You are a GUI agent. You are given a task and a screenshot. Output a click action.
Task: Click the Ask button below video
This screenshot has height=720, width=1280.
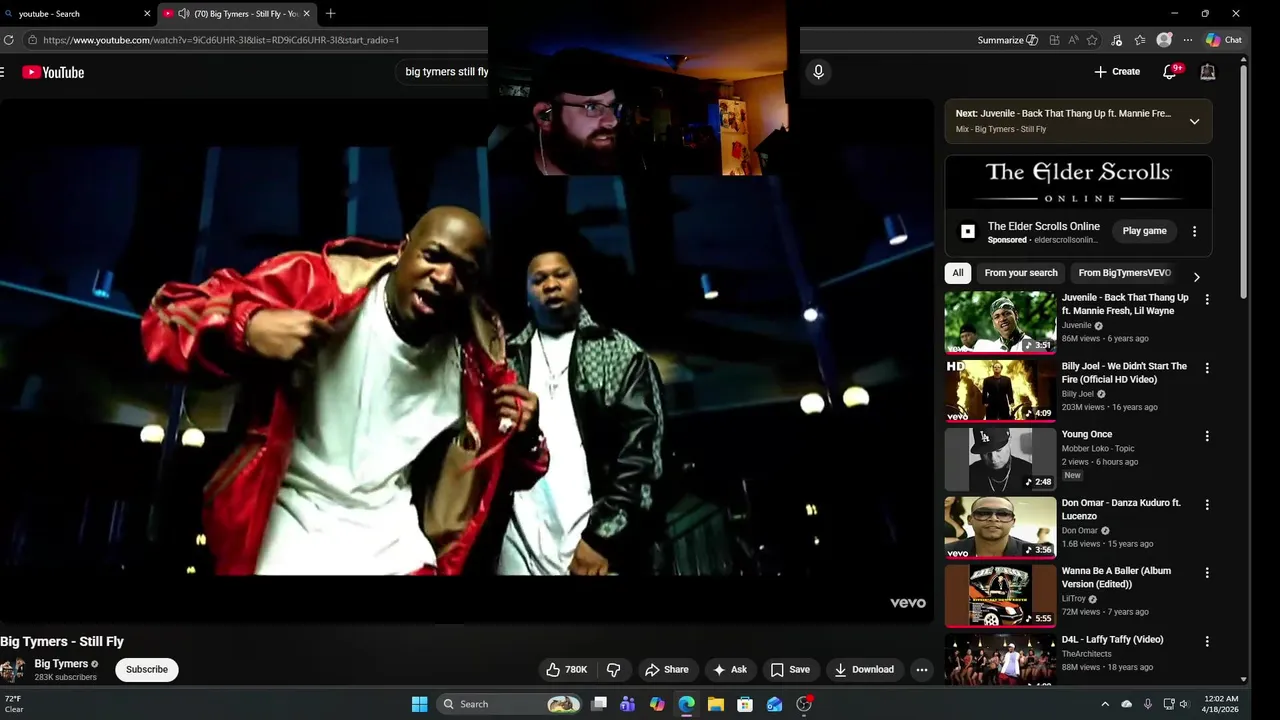tap(730, 670)
